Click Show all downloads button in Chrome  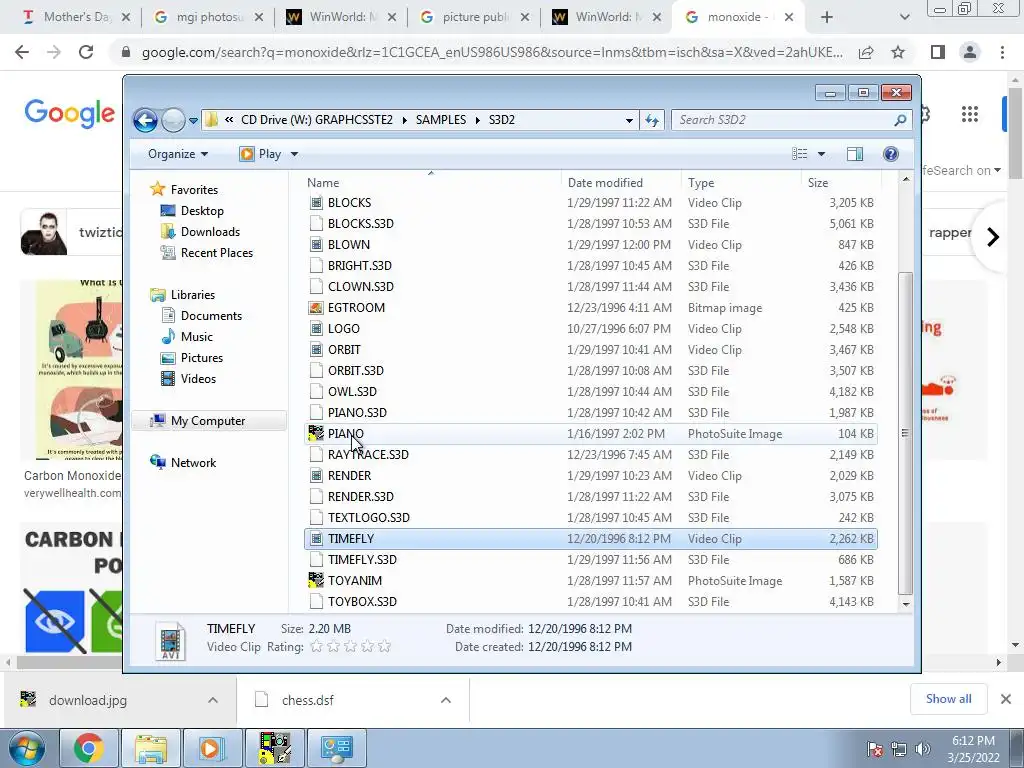pyautogui.click(x=948, y=699)
